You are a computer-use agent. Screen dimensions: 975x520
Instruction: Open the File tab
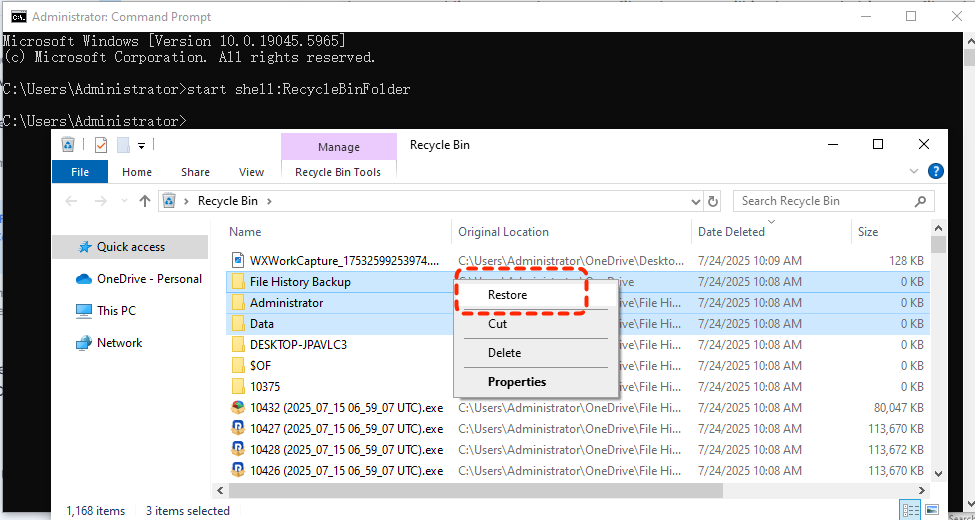tap(80, 172)
